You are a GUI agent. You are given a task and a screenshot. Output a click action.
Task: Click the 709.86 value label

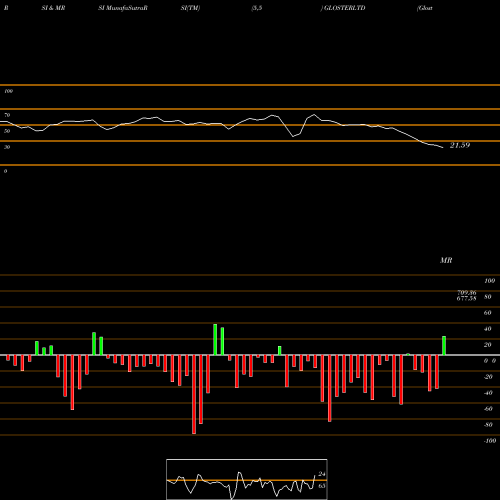(x=467, y=293)
